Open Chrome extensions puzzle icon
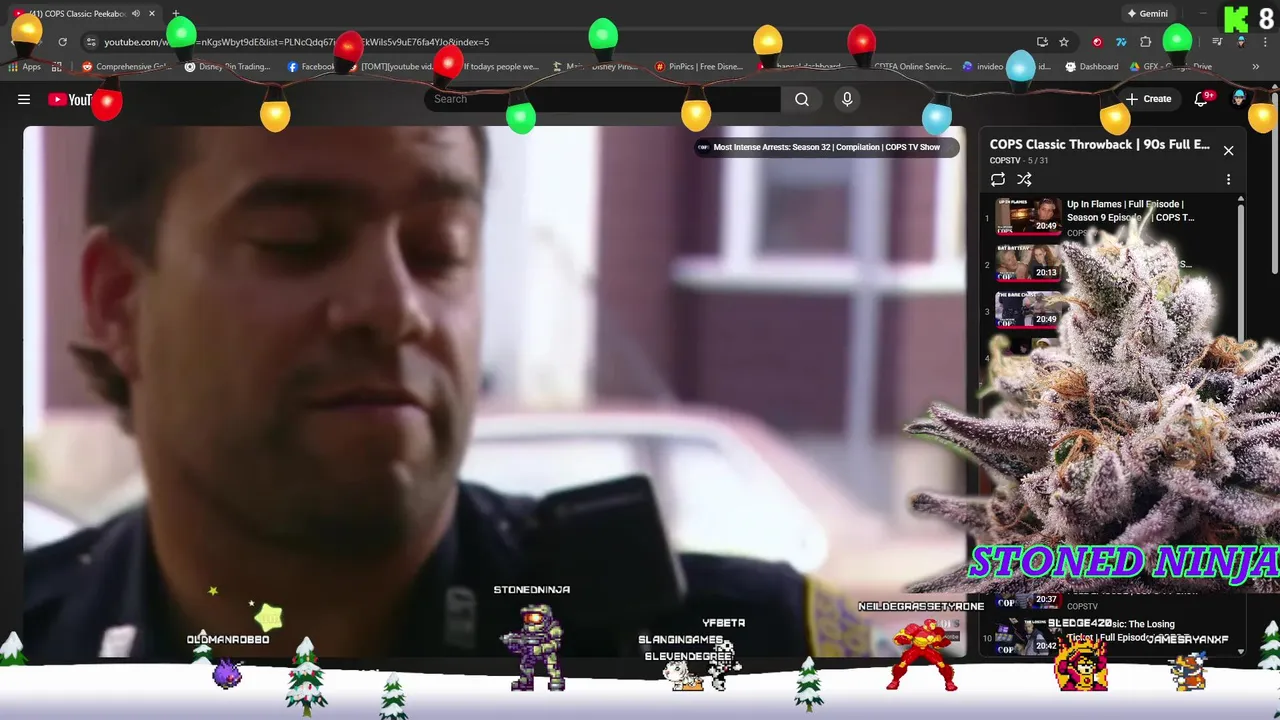The width and height of the screenshot is (1280, 720). 1146,42
